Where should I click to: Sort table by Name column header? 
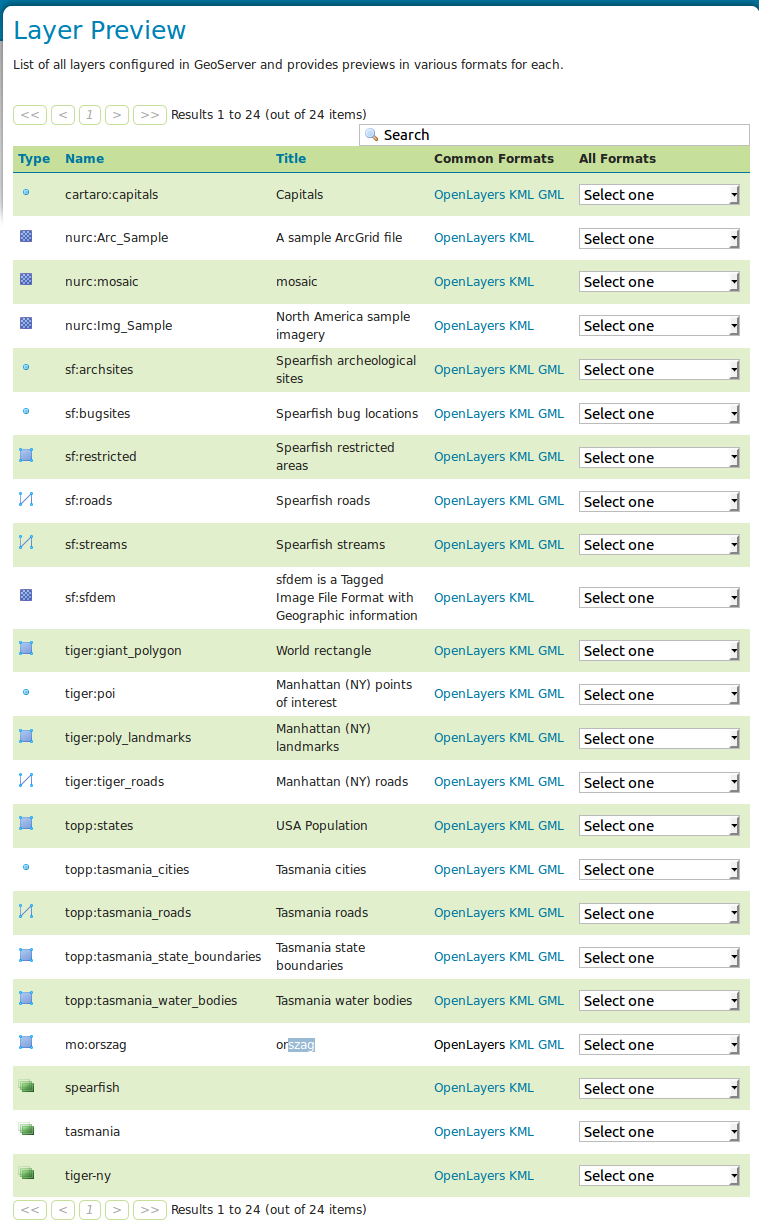point(84,158)
